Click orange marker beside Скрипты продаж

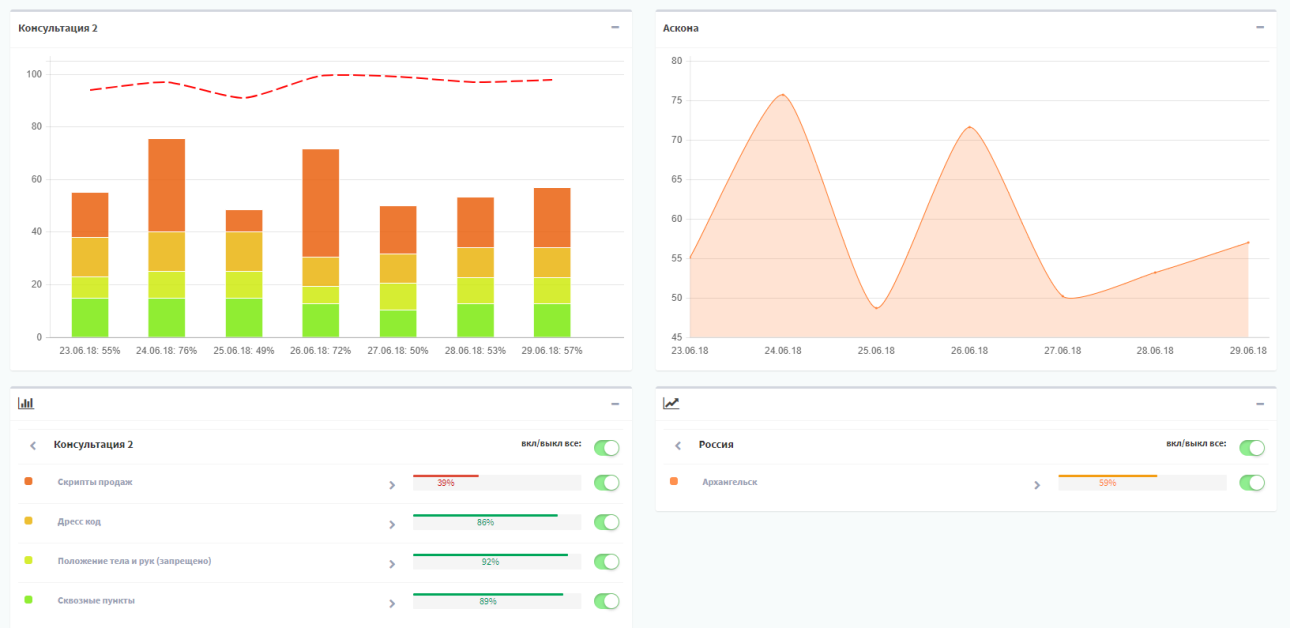pyautogui.click(x=28, y=481)
